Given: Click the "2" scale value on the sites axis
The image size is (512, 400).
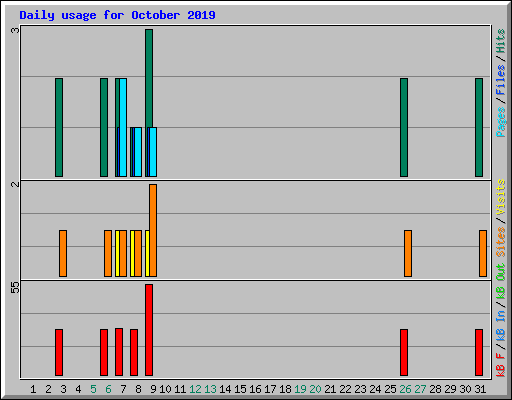Looking at the screenshot, I should coord(15,184).
